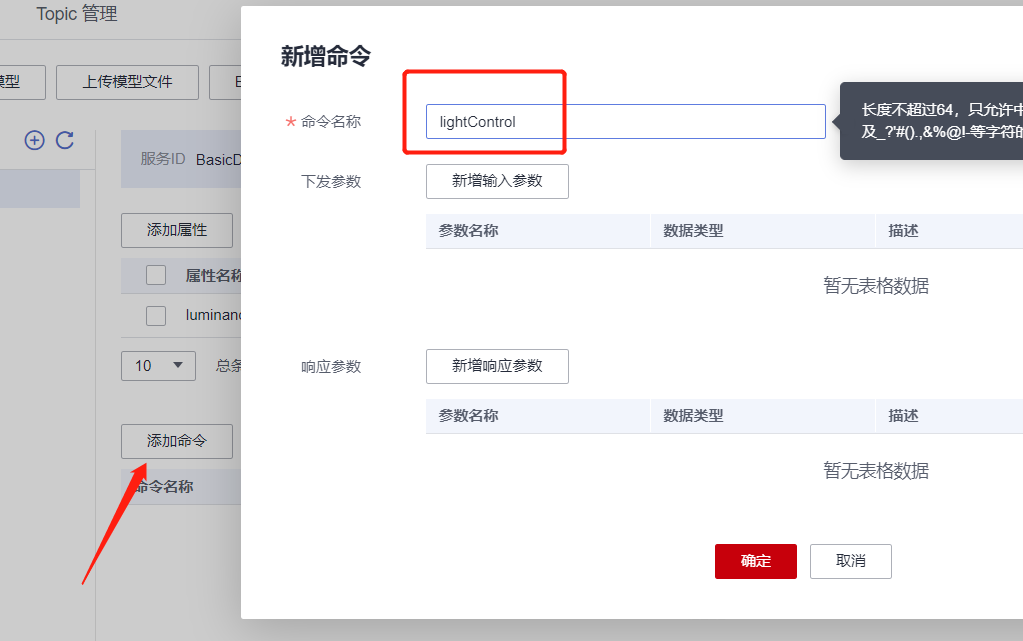This screenshot has width=1023, height=641.
Task: Cancel the dialog with 取消 button
Action: point(850,561)
